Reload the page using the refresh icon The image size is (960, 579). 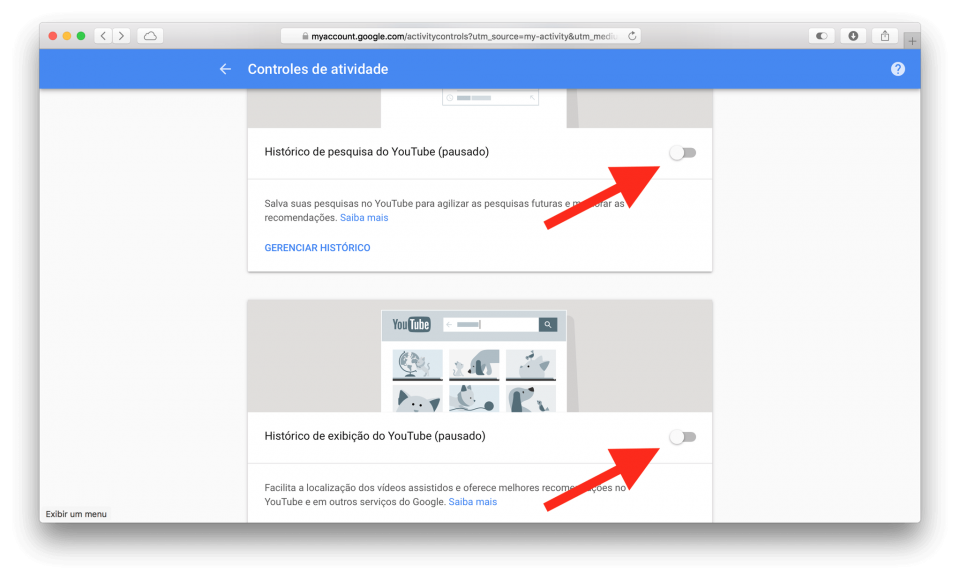coord(632,34)
